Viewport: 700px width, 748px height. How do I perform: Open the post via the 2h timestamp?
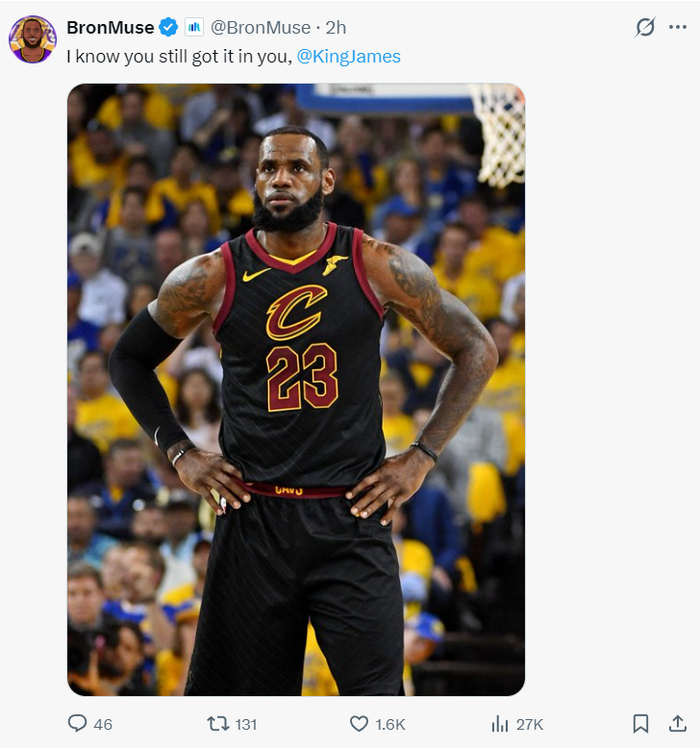pos(336,27)
